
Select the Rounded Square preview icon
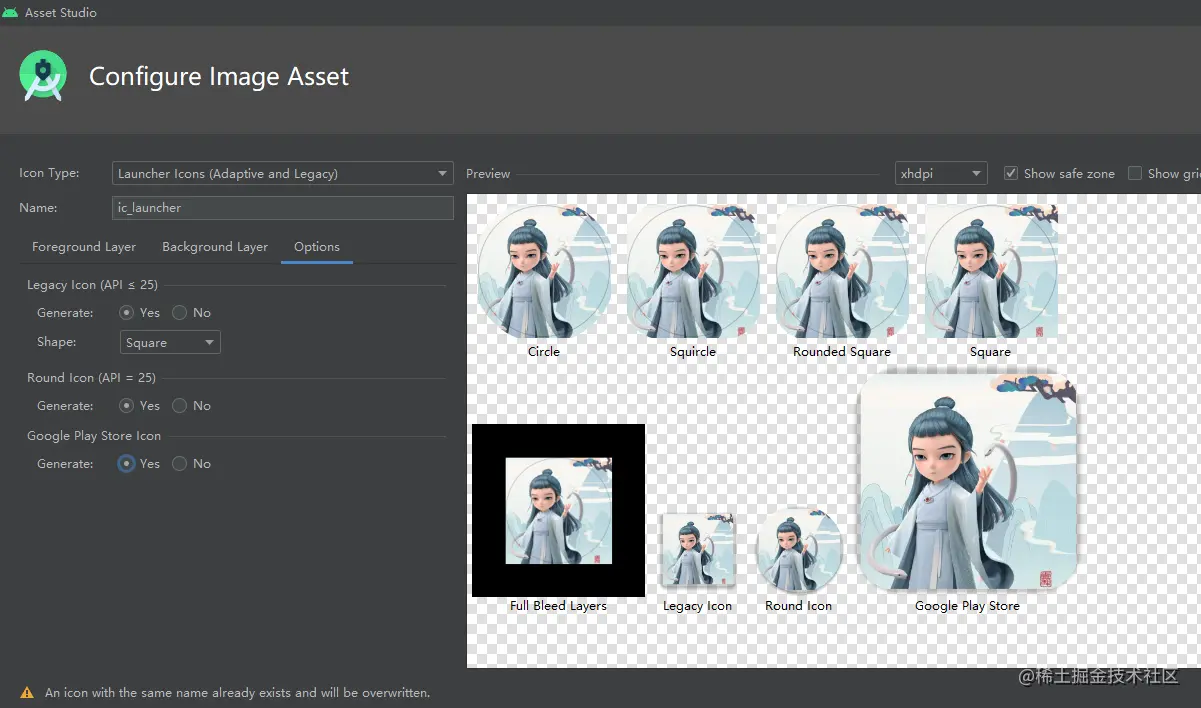(x=842, y=272)
